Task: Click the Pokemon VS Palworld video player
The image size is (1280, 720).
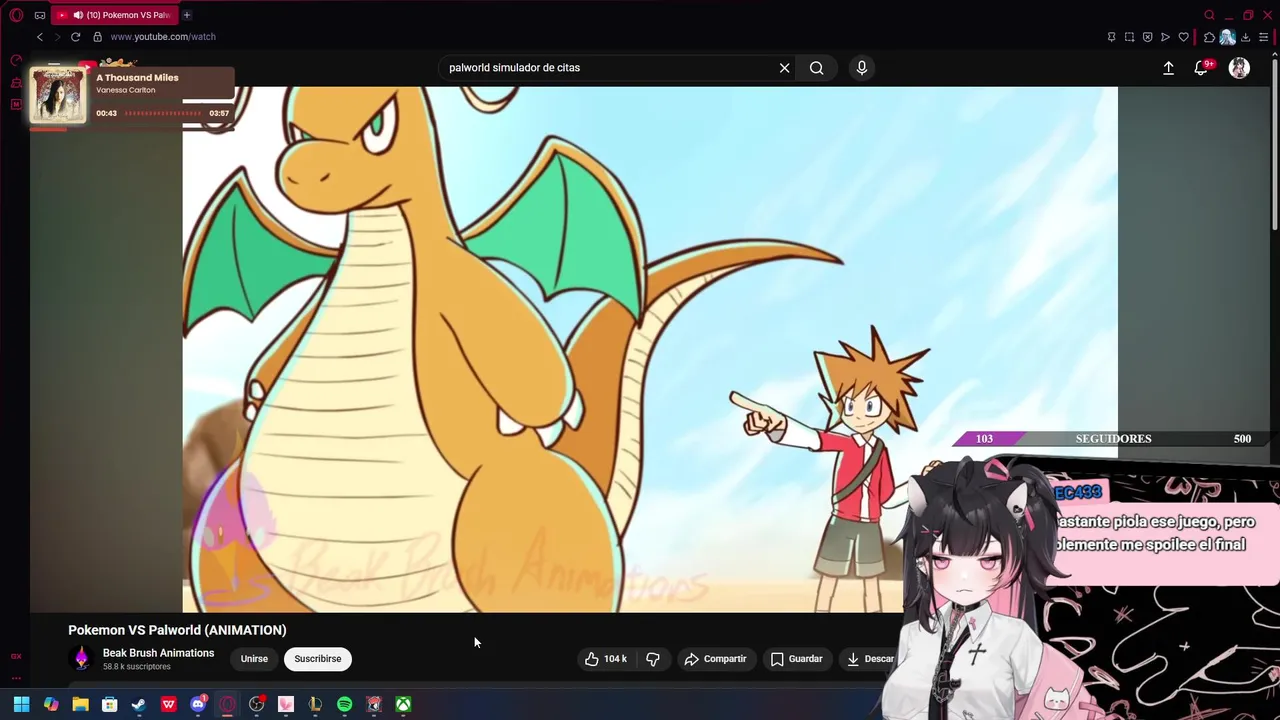Action: pyautogui.click(x=650, y=349)
